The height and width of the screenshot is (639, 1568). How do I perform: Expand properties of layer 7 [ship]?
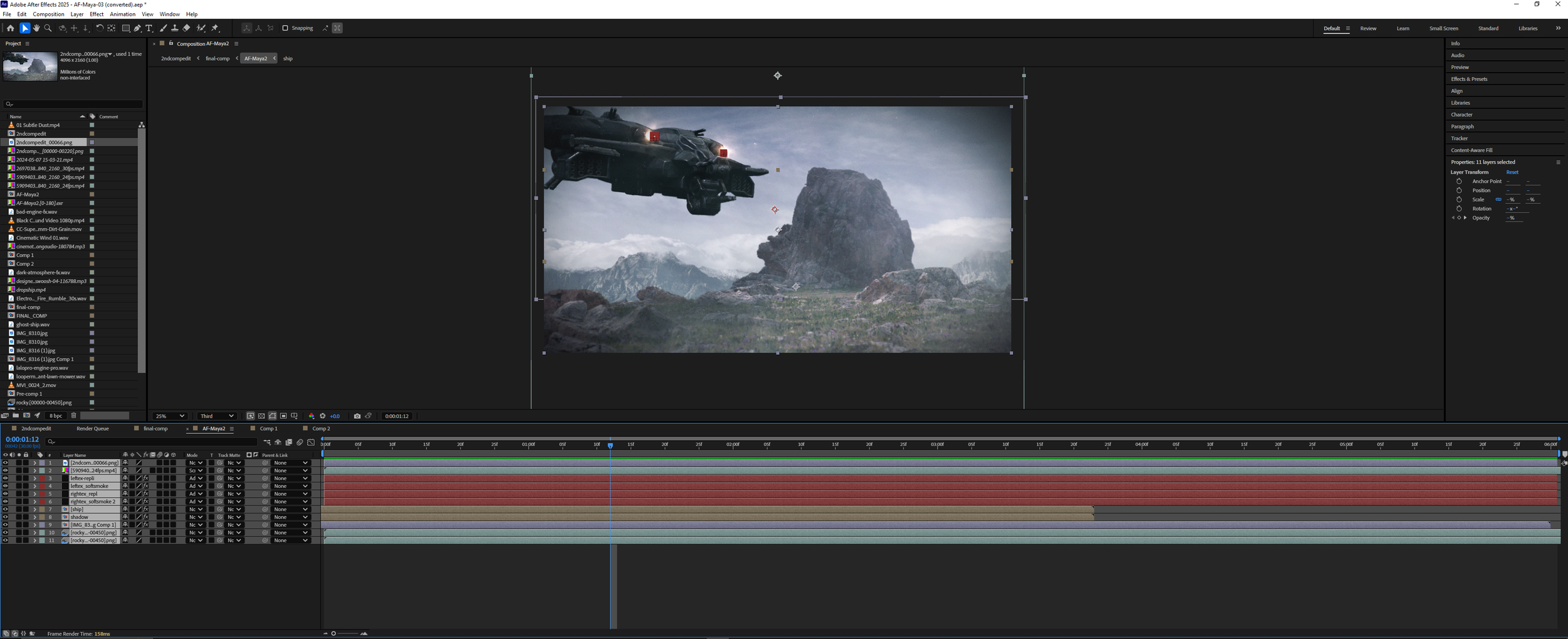coord(34,509)
